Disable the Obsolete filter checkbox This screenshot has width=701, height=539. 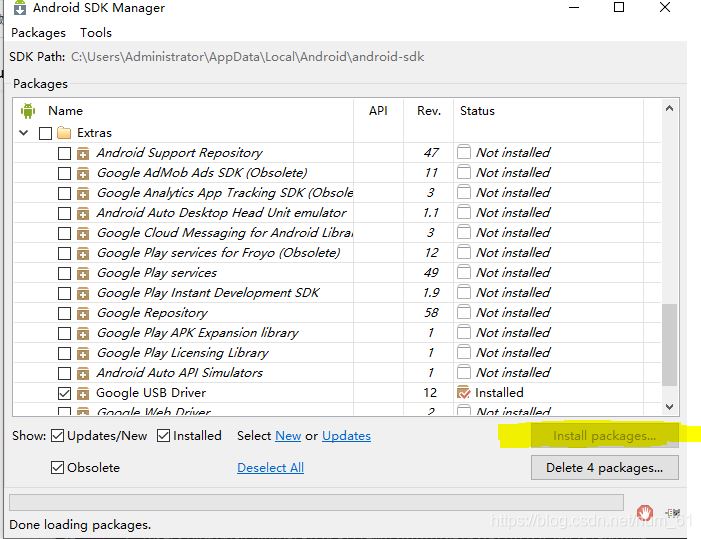coord(58,468)
